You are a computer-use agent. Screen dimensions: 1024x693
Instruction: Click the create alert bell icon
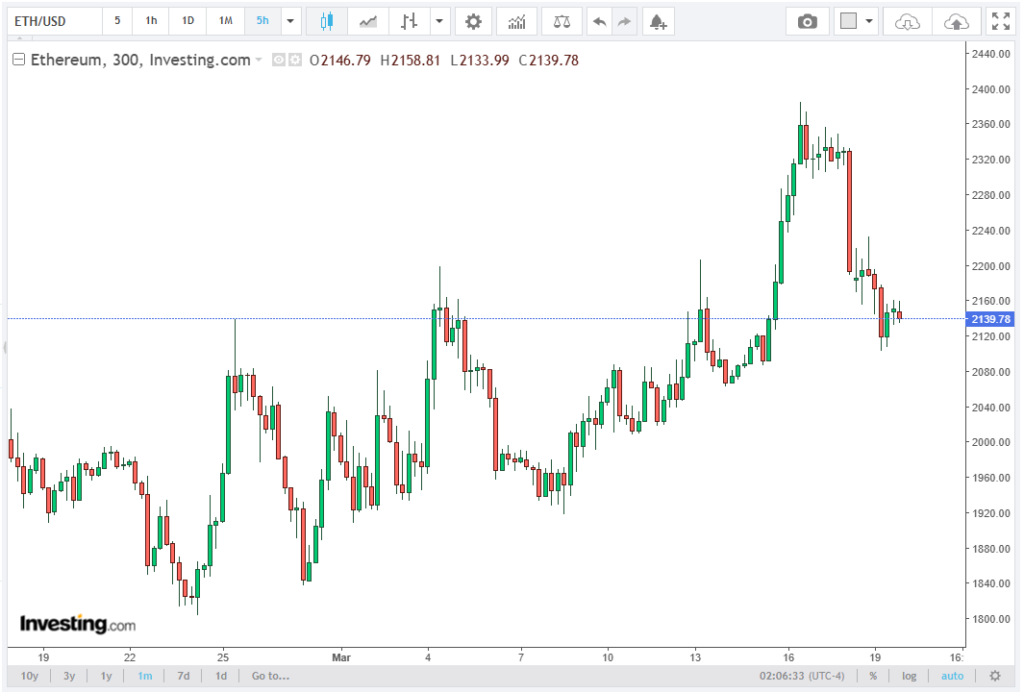pos(656,21)
